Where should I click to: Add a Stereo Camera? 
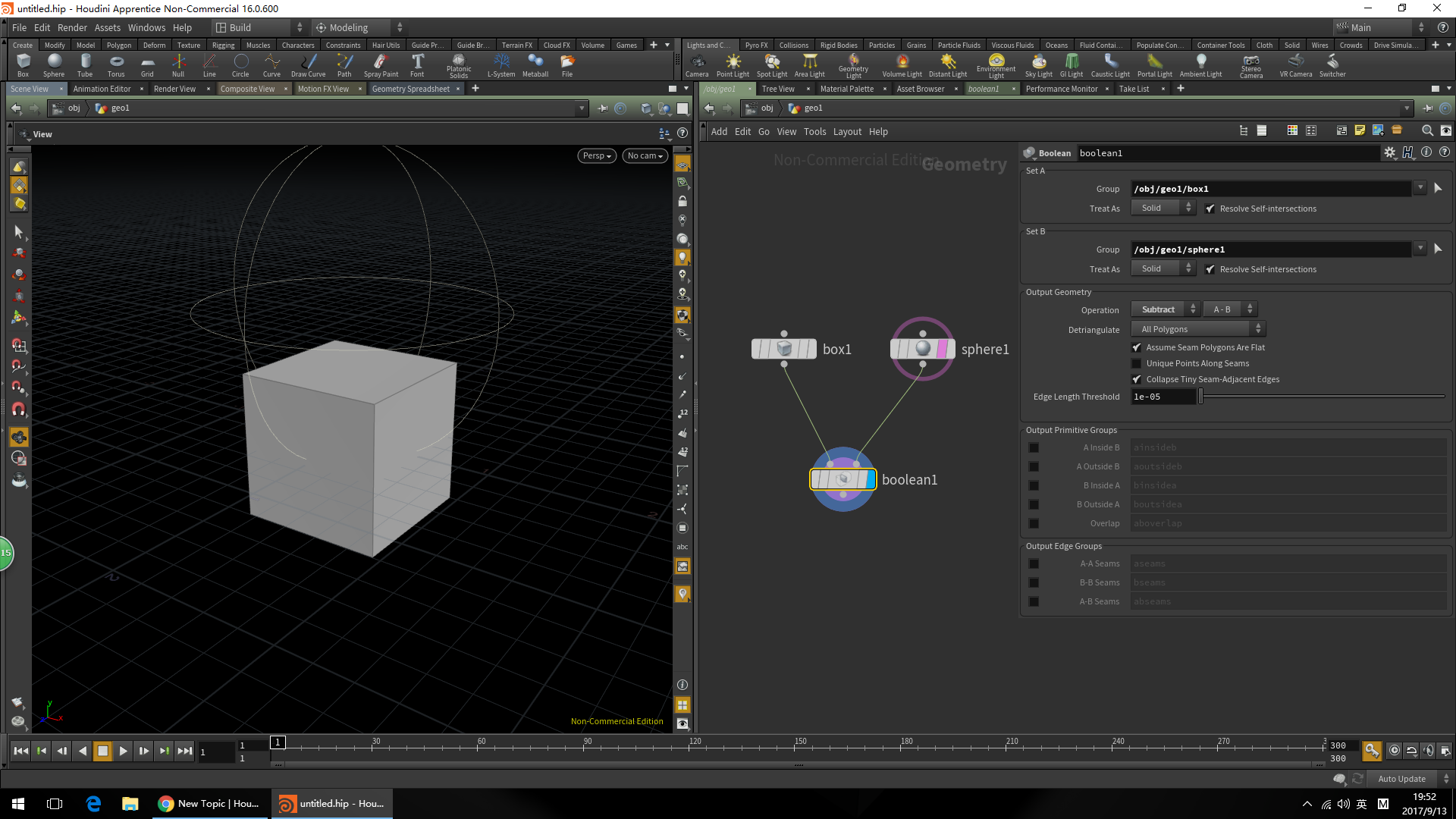pyautogui.click(x=1251, y=66)
